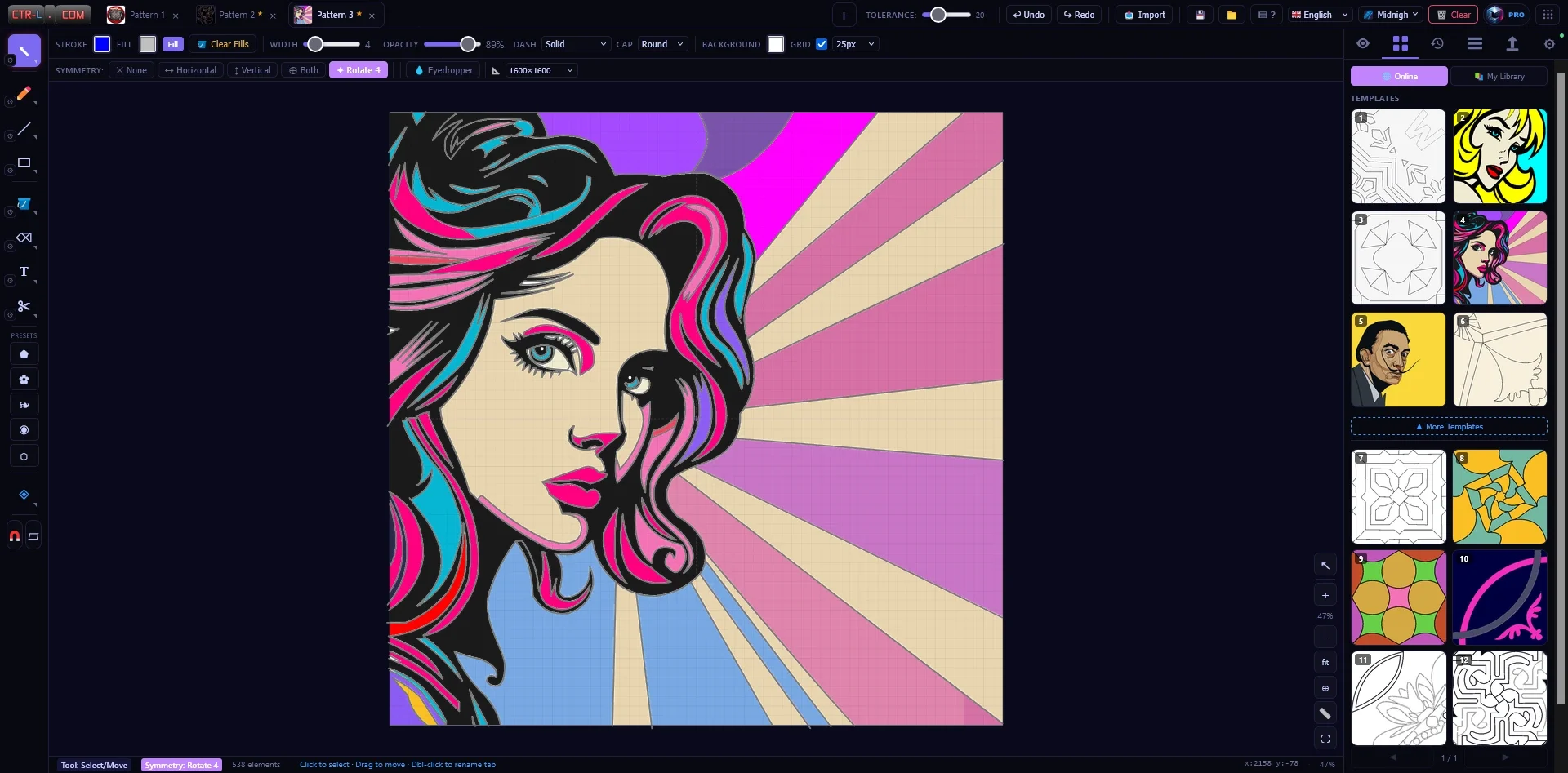Open the layers list panel tab
The image size is (1568, 773).
(1475, 44)
